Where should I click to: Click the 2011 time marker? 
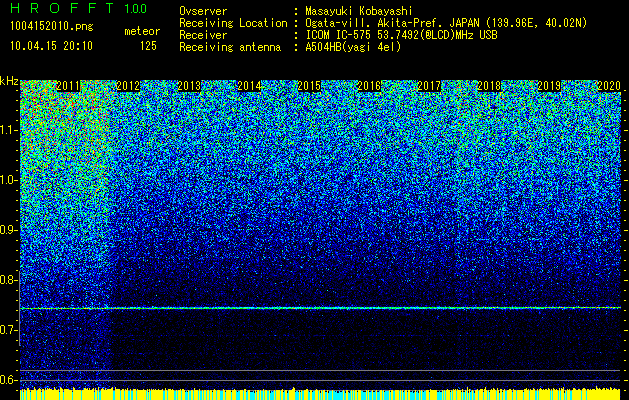pyautogui.click(x=69, y=86)
